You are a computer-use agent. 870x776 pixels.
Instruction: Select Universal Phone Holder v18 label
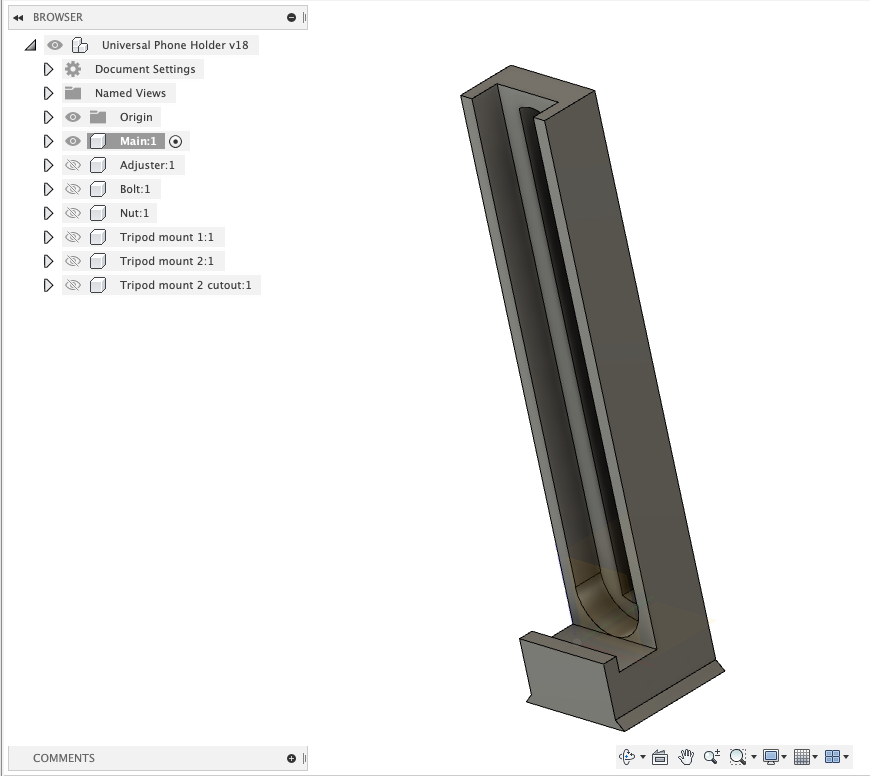175,45
